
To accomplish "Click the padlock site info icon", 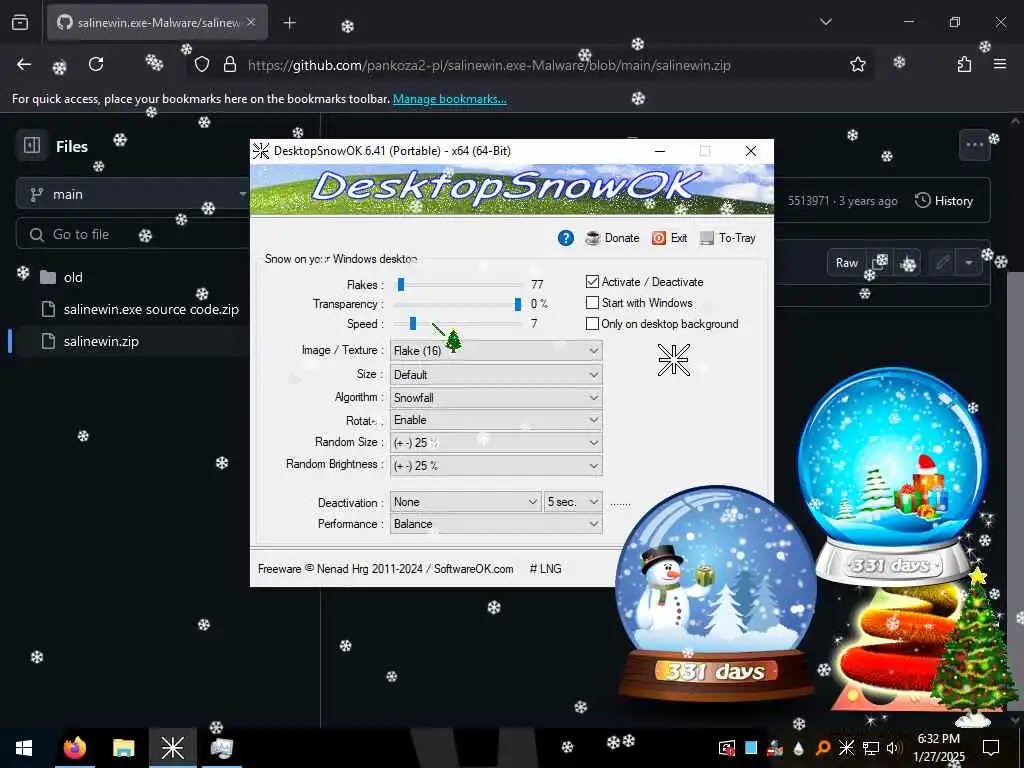I will point(229,64).
